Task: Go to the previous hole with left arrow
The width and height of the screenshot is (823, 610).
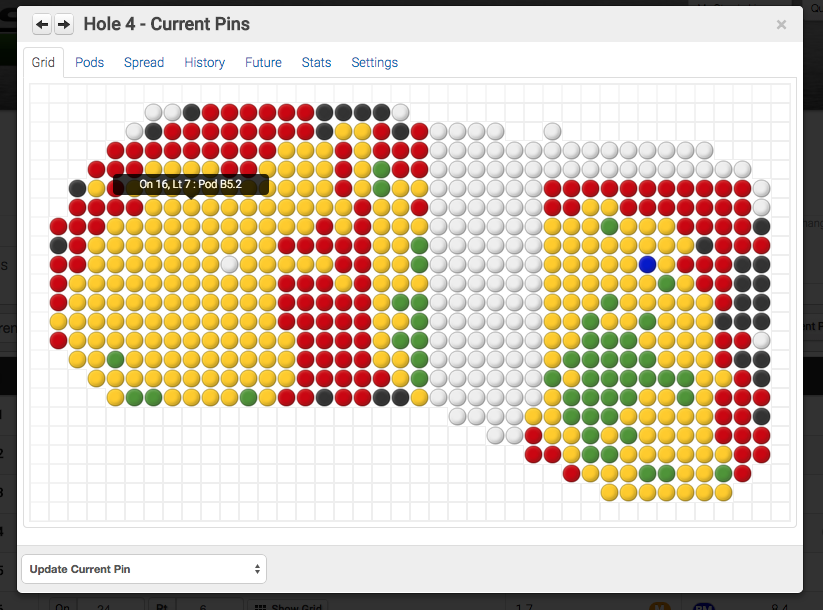Action: [42, 24]
